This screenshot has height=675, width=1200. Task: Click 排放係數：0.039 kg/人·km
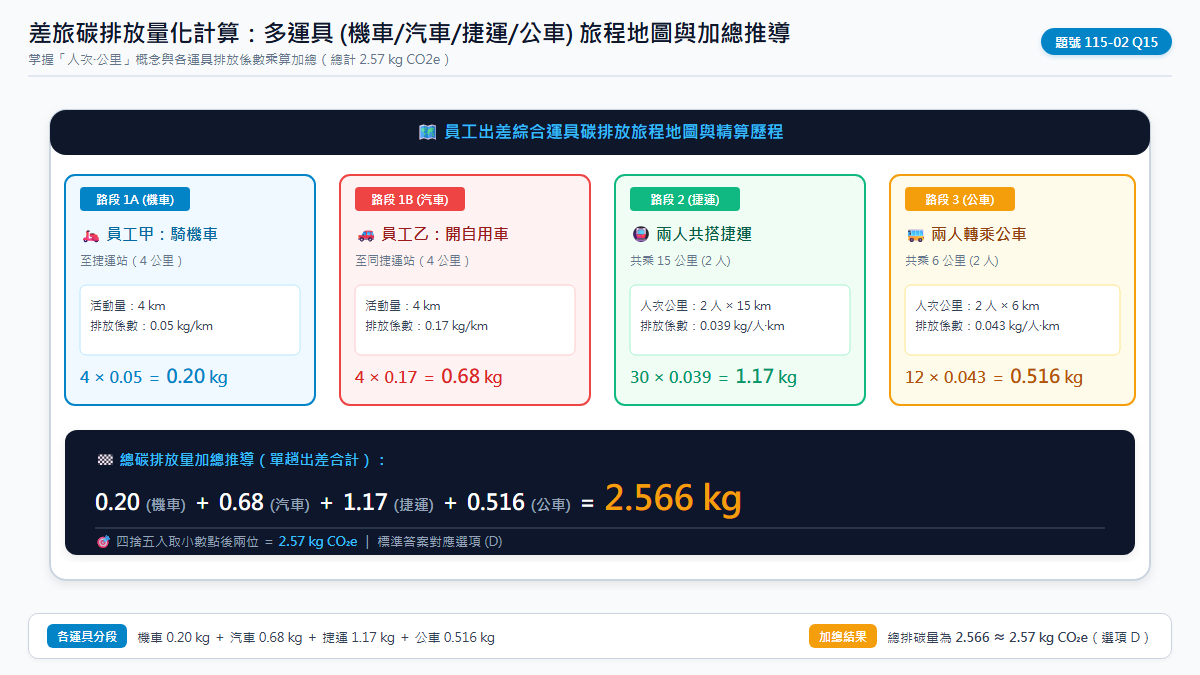coord(713,326)
